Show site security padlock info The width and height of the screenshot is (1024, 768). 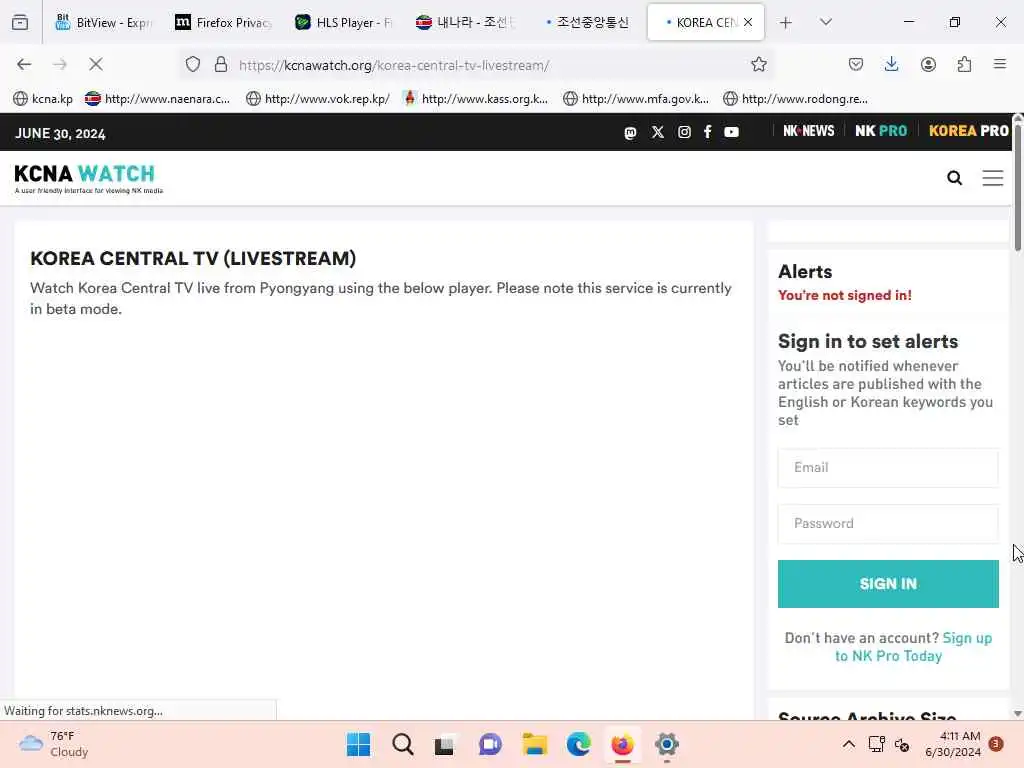click(x=221, y=64)
